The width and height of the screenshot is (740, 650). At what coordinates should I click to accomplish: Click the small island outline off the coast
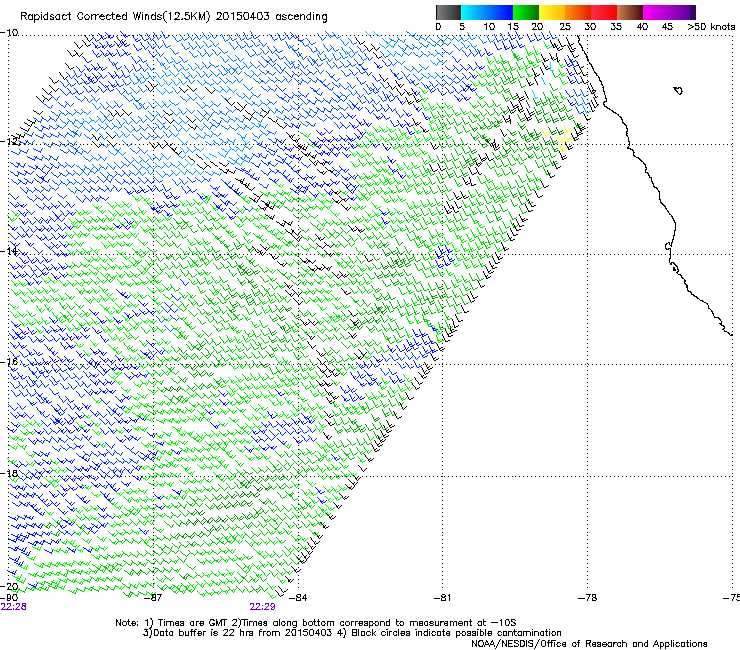point(678,90)
